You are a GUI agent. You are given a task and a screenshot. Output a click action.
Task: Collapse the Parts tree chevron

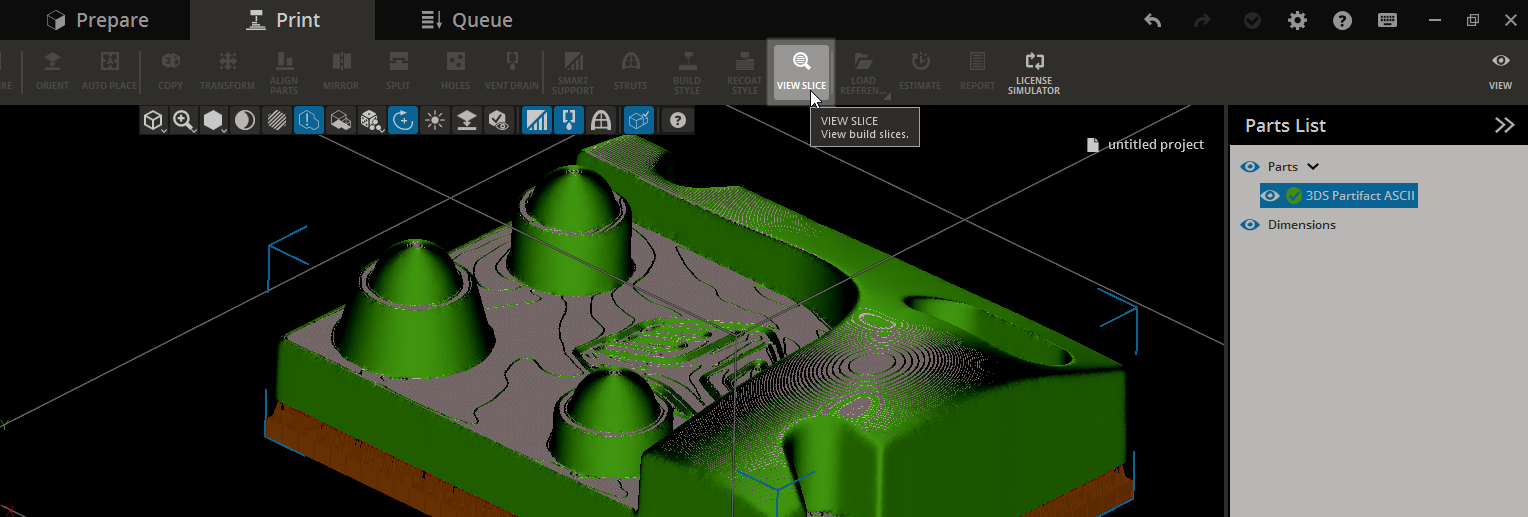[1313, 167]
